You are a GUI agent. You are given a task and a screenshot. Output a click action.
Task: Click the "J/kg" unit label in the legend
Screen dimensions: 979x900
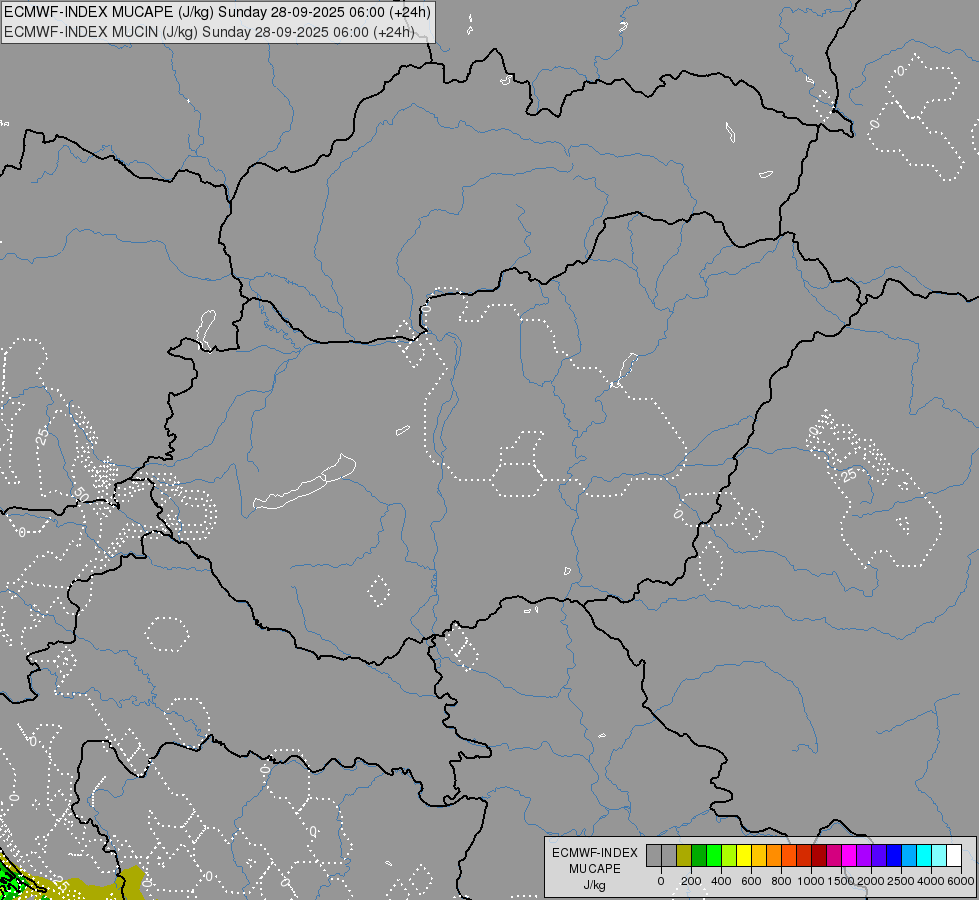click(x=594, y=886)
